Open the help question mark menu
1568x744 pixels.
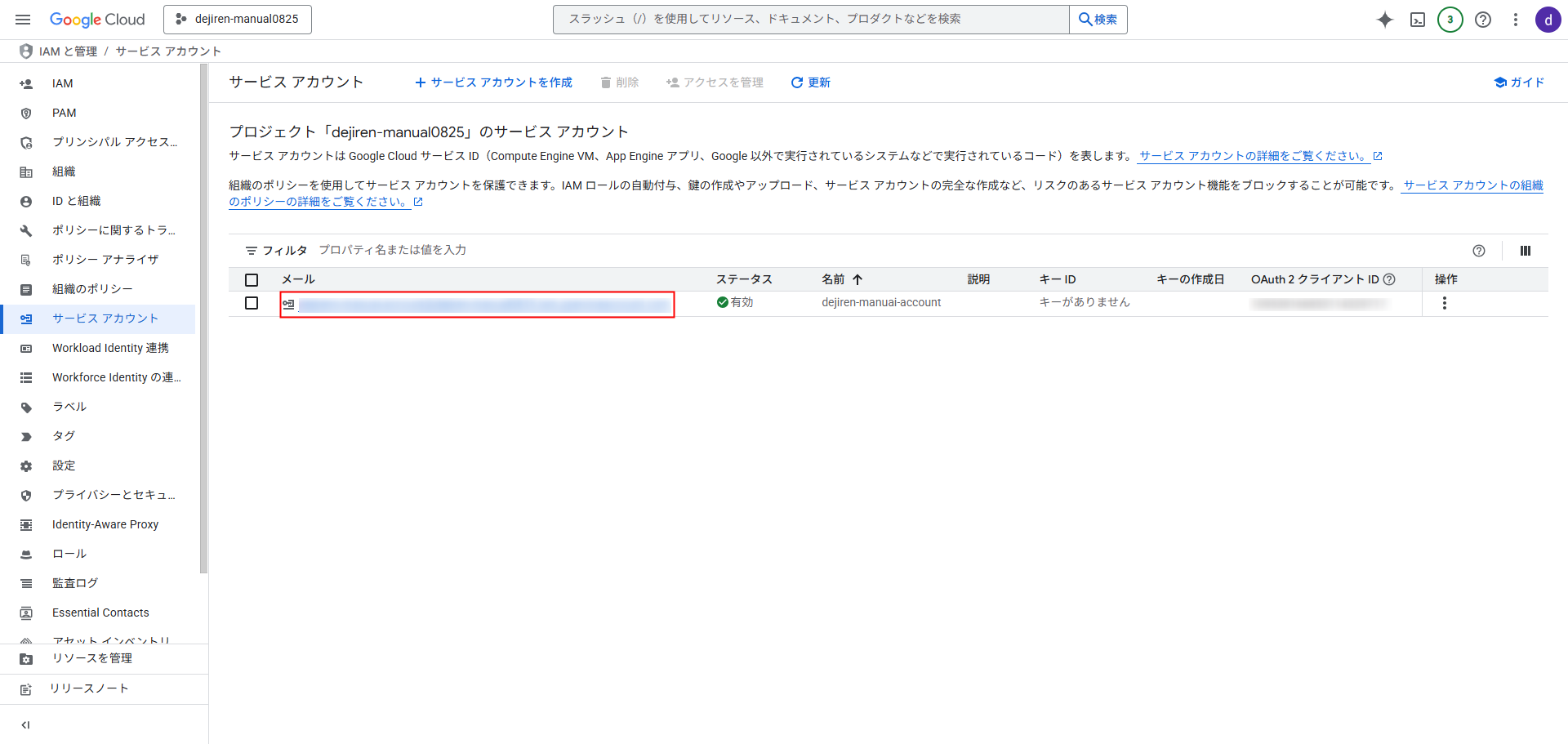(x=1483, y=20)
